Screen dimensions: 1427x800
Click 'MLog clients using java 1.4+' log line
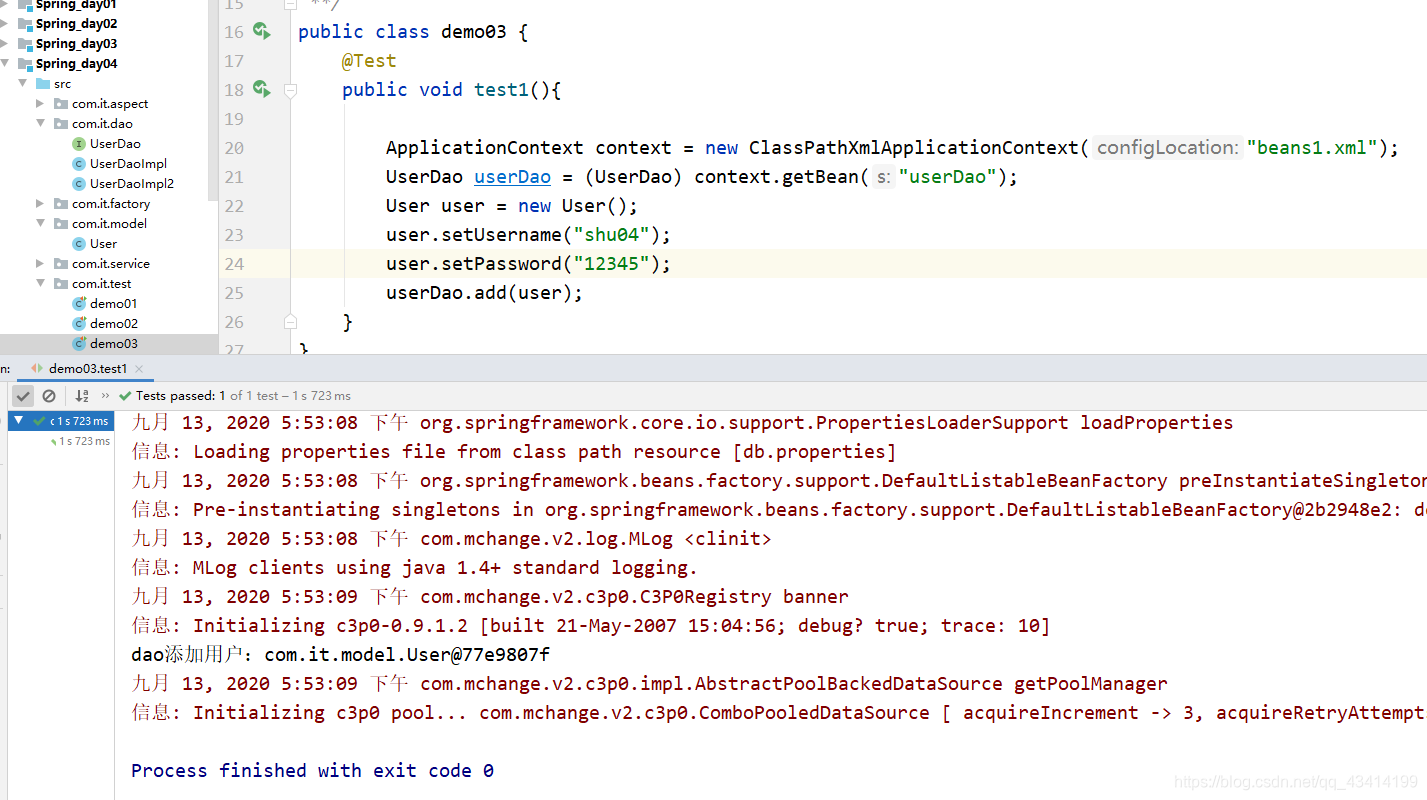coord(414,568)
